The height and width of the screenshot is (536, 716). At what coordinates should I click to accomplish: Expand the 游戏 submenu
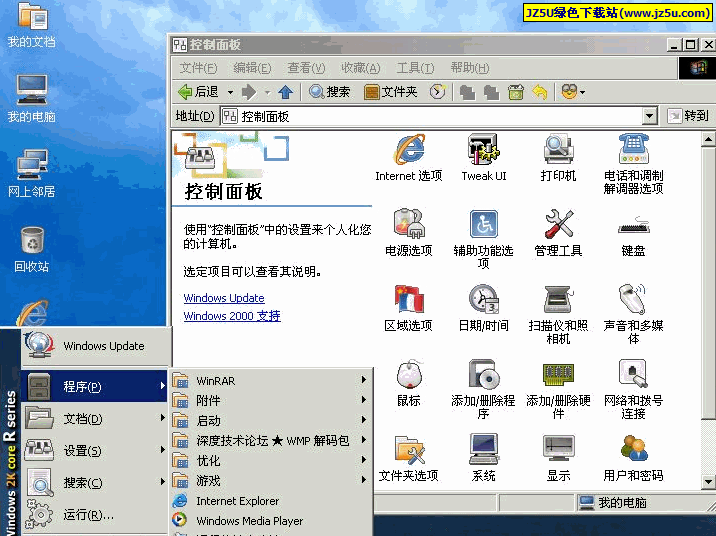[x=271, y=480]
